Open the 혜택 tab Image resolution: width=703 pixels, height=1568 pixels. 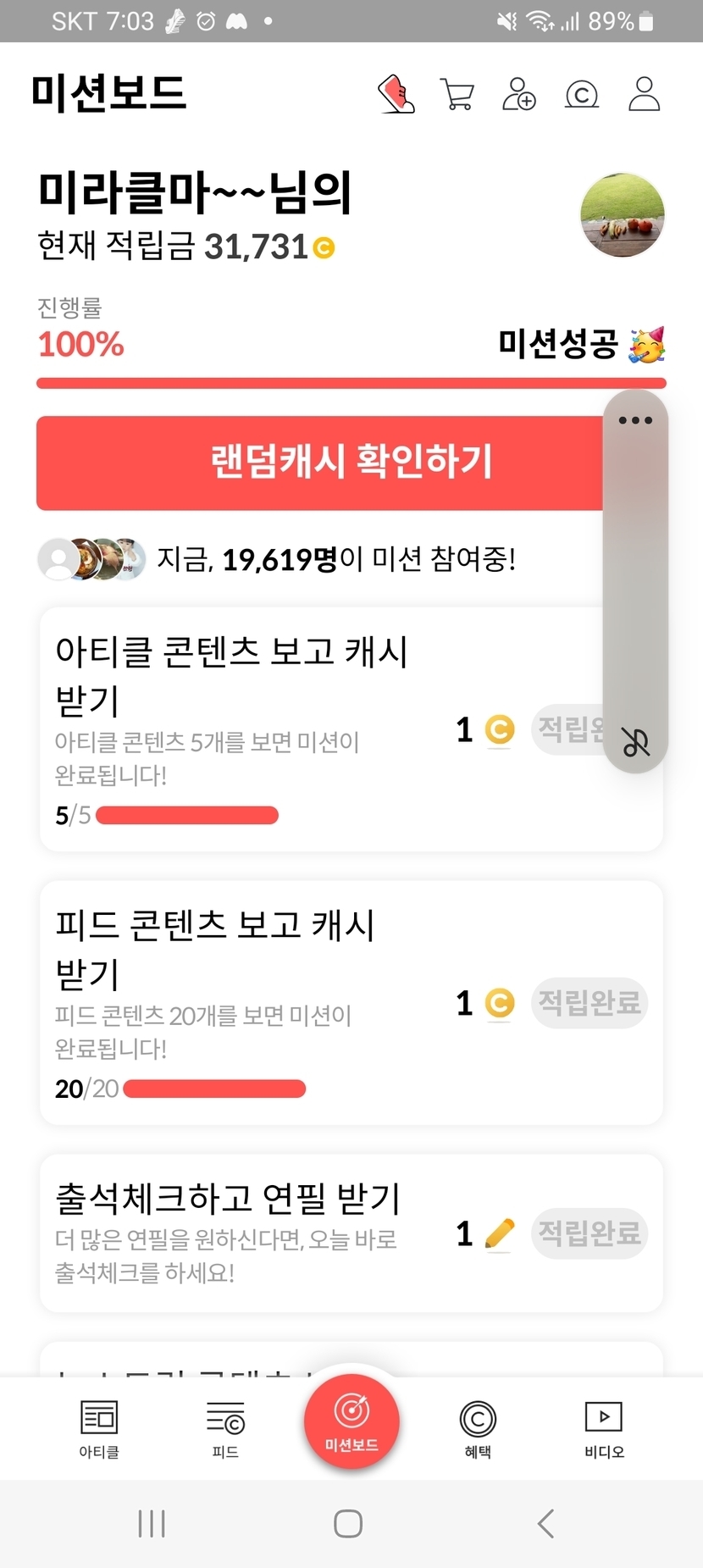point(478,1429)
